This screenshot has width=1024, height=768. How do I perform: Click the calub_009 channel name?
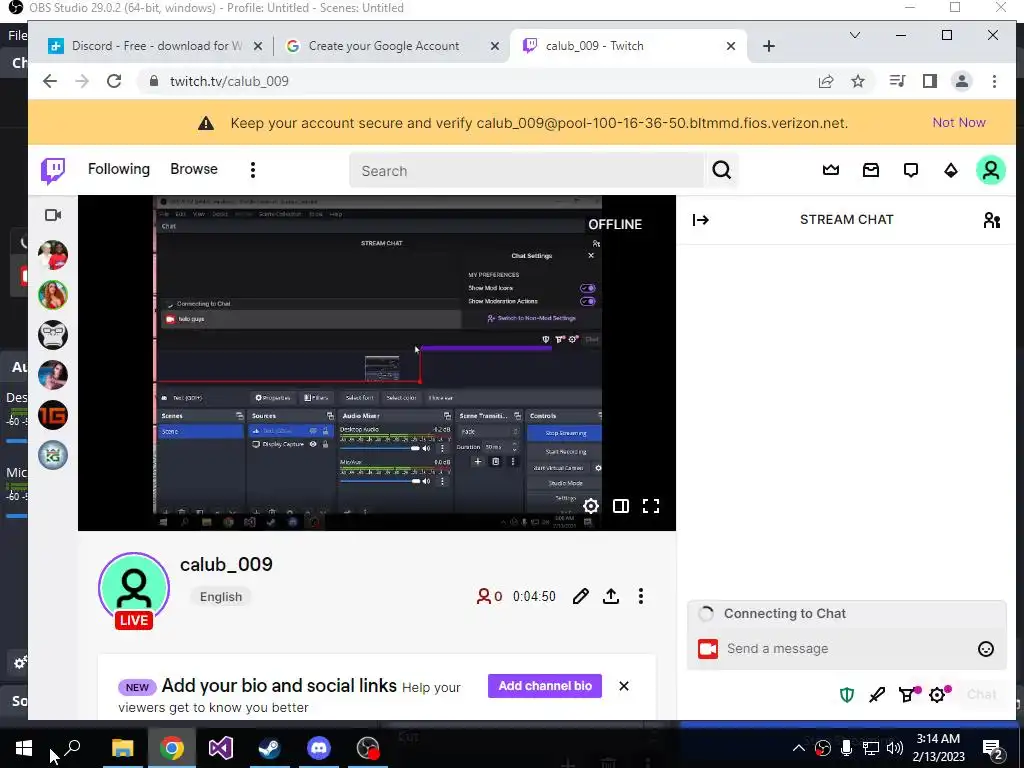226,564
